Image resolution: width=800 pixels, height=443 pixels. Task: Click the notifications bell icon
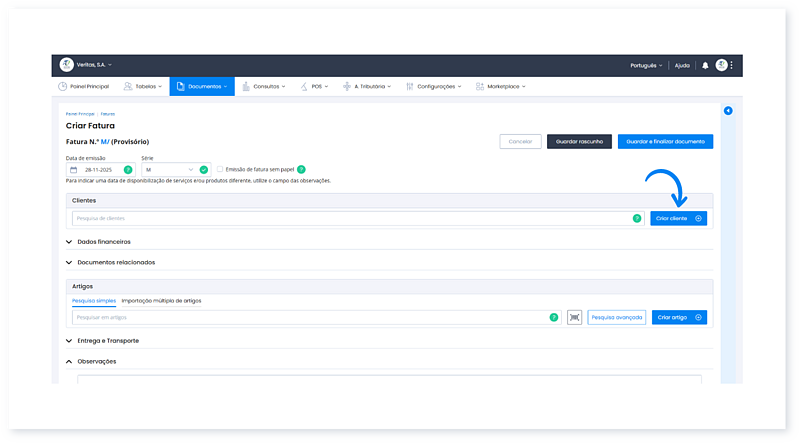[705, 65]
